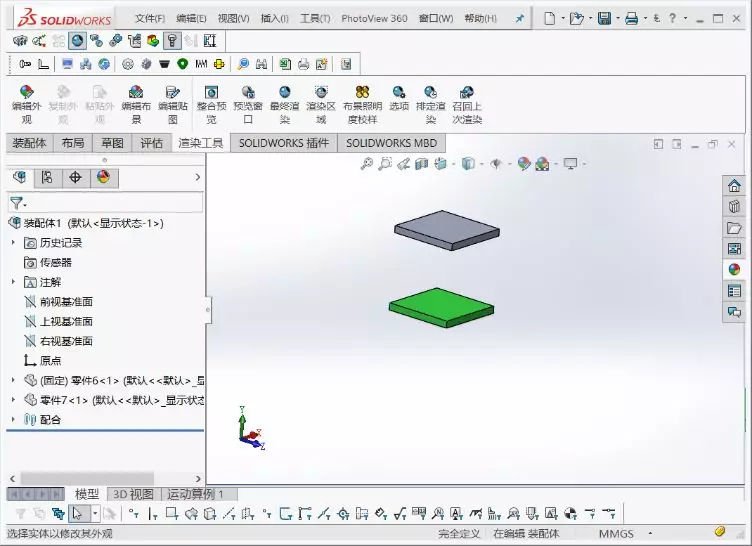This screenshot has height=546, width=752.
Task: Click the feature tree horizontal scrollbar
Action: (87, 478)
